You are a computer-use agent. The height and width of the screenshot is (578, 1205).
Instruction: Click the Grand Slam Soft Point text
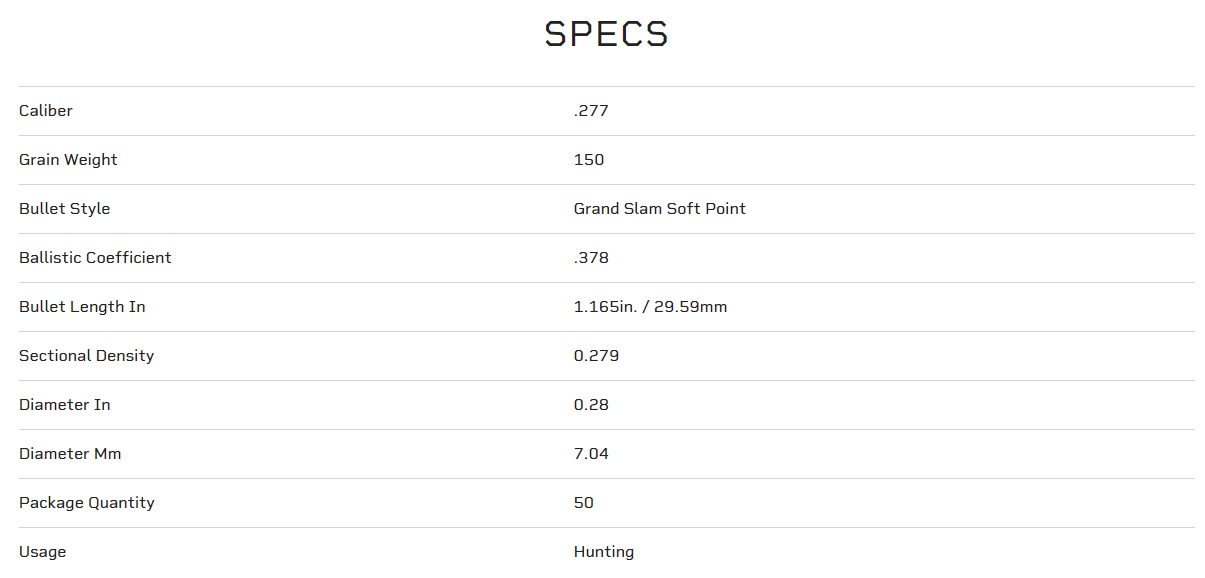(659, 209)
